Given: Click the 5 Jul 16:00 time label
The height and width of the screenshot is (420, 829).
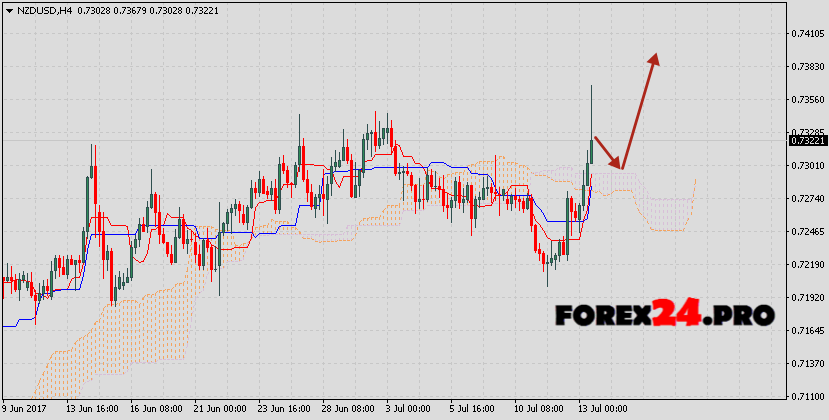Looking at the screenshot, I should coord(474,409).
